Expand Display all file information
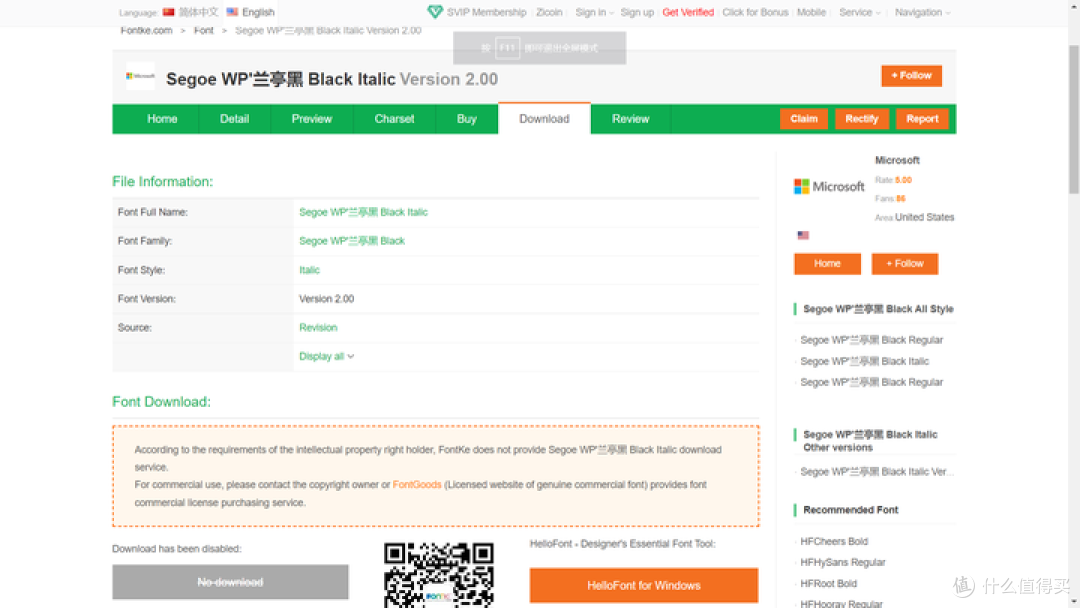1080x608 pixels. pos(326,357)
